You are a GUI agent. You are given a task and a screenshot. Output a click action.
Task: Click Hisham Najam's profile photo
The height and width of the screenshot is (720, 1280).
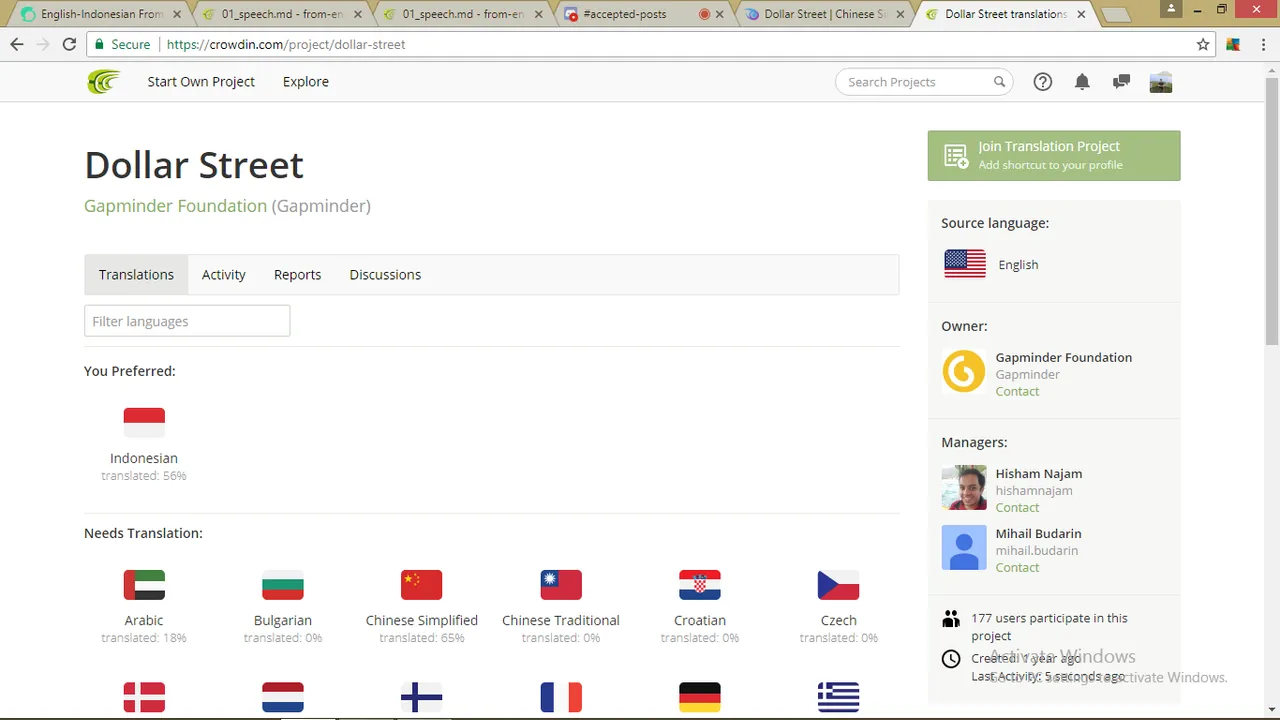(964, 488)
